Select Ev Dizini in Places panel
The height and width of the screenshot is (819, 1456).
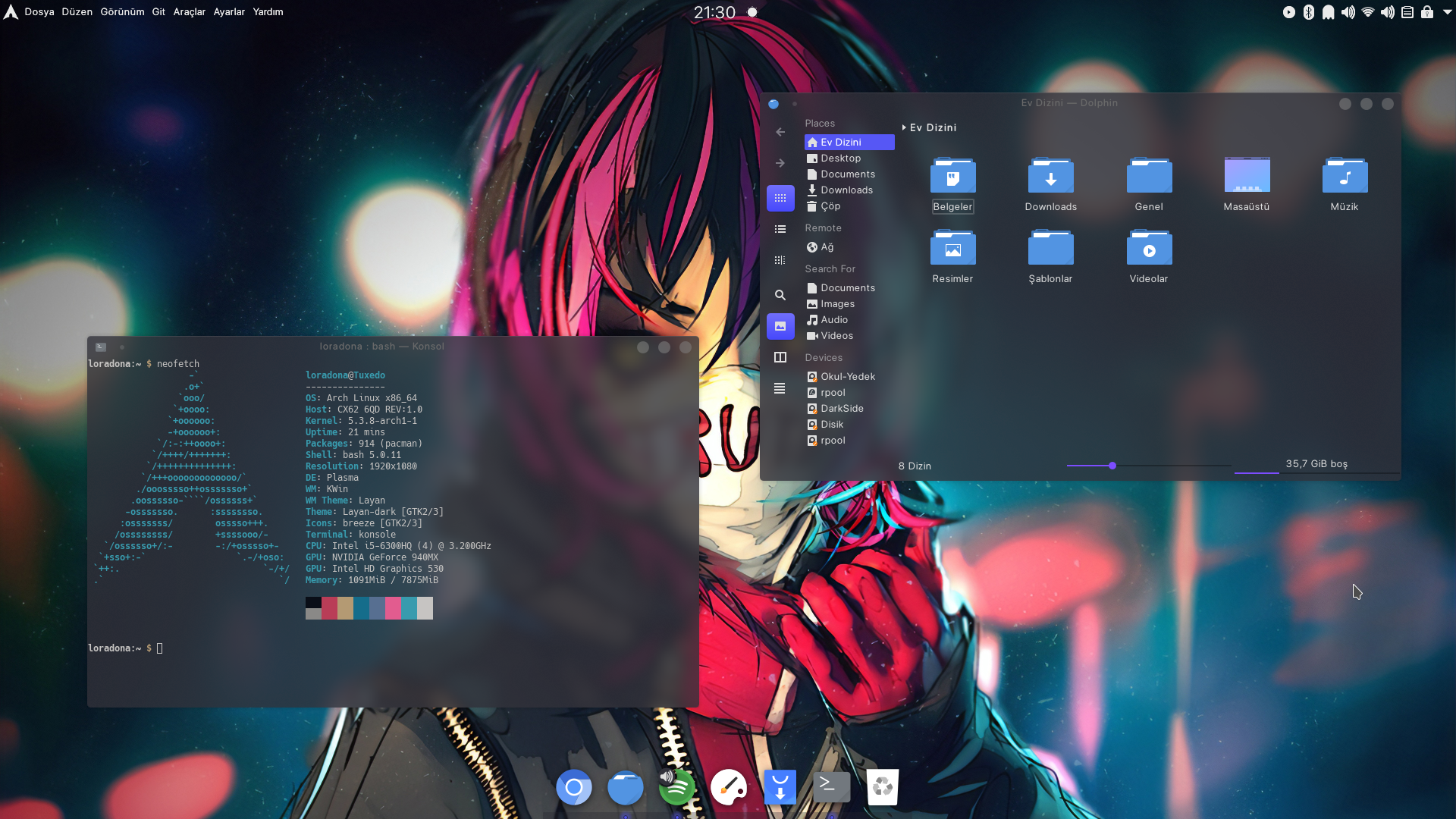click(849, 142)
